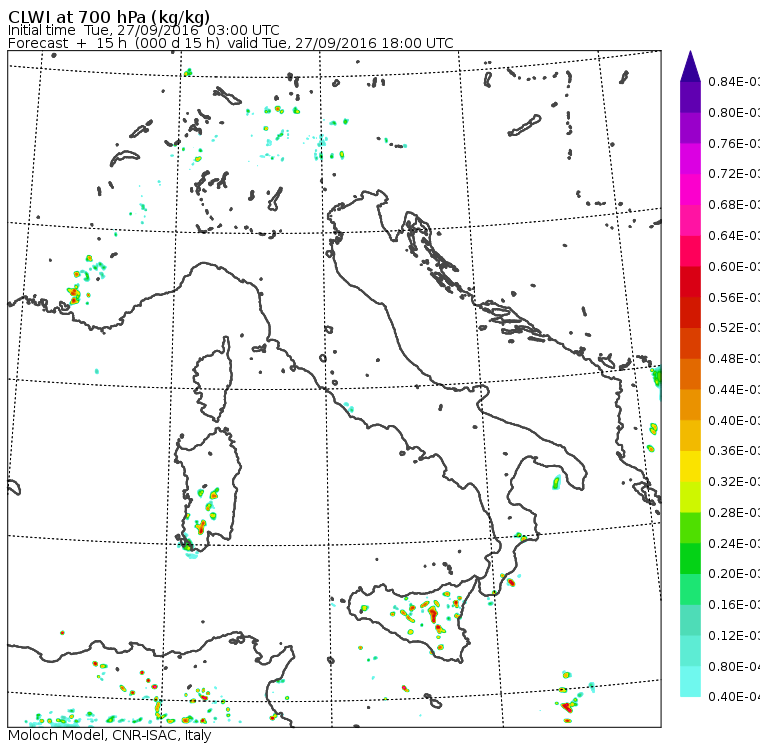This screenshot has width=760, height=749.
Task: Select the light green swatch below 0.28E label
Action: point(690,528)
